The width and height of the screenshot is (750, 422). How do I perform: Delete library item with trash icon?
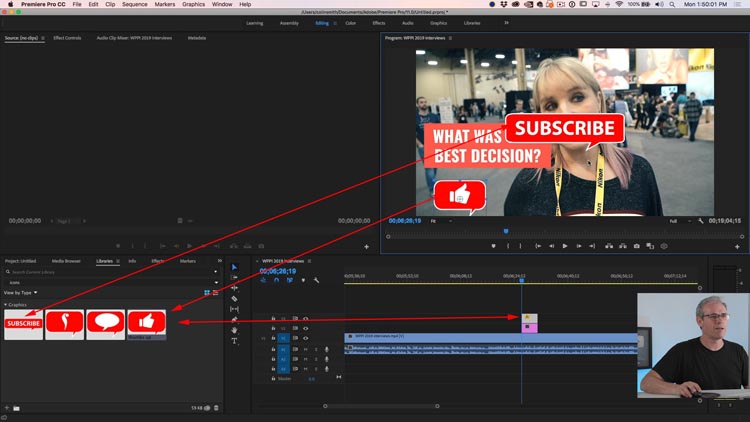[216, 408]
